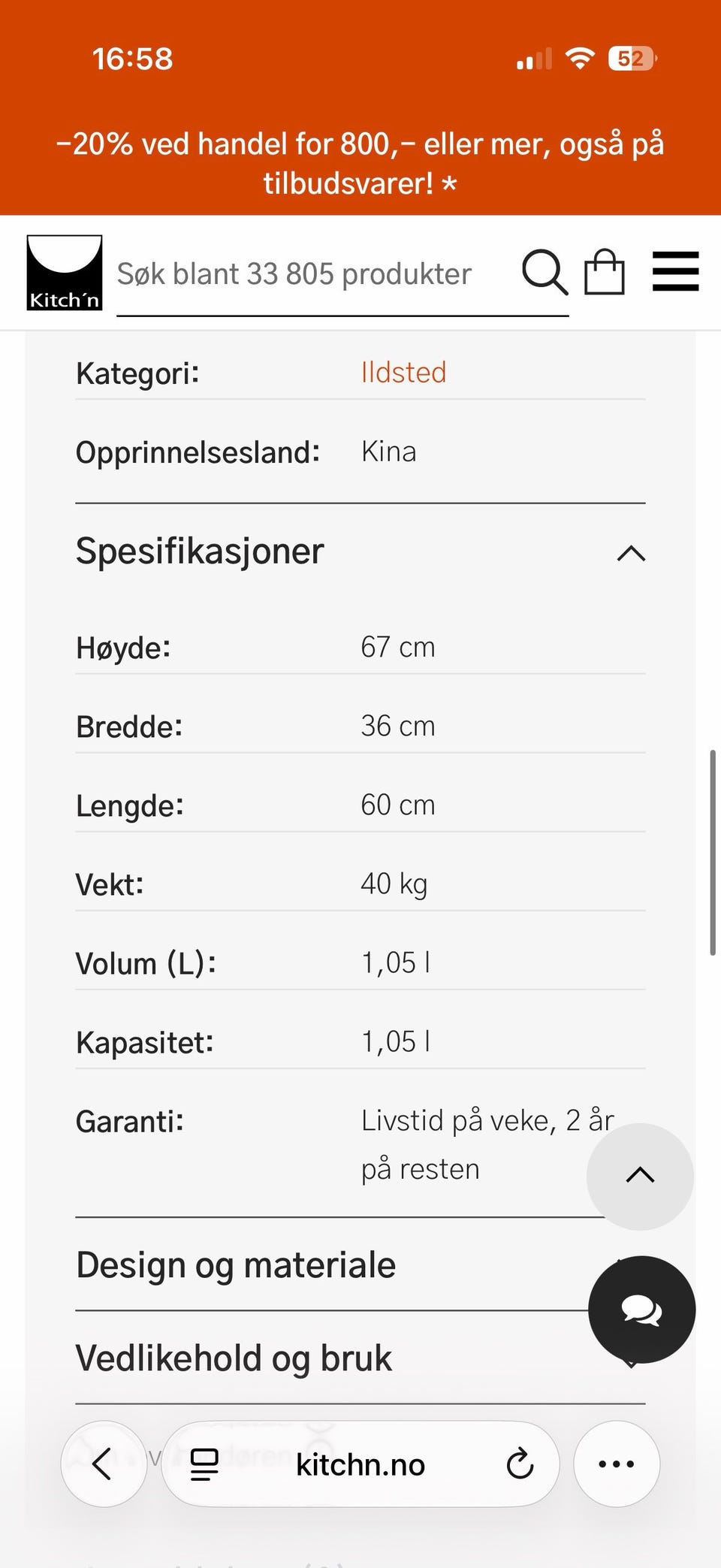Open the chat bubble support button
721x1568 pixels.
641,1310
